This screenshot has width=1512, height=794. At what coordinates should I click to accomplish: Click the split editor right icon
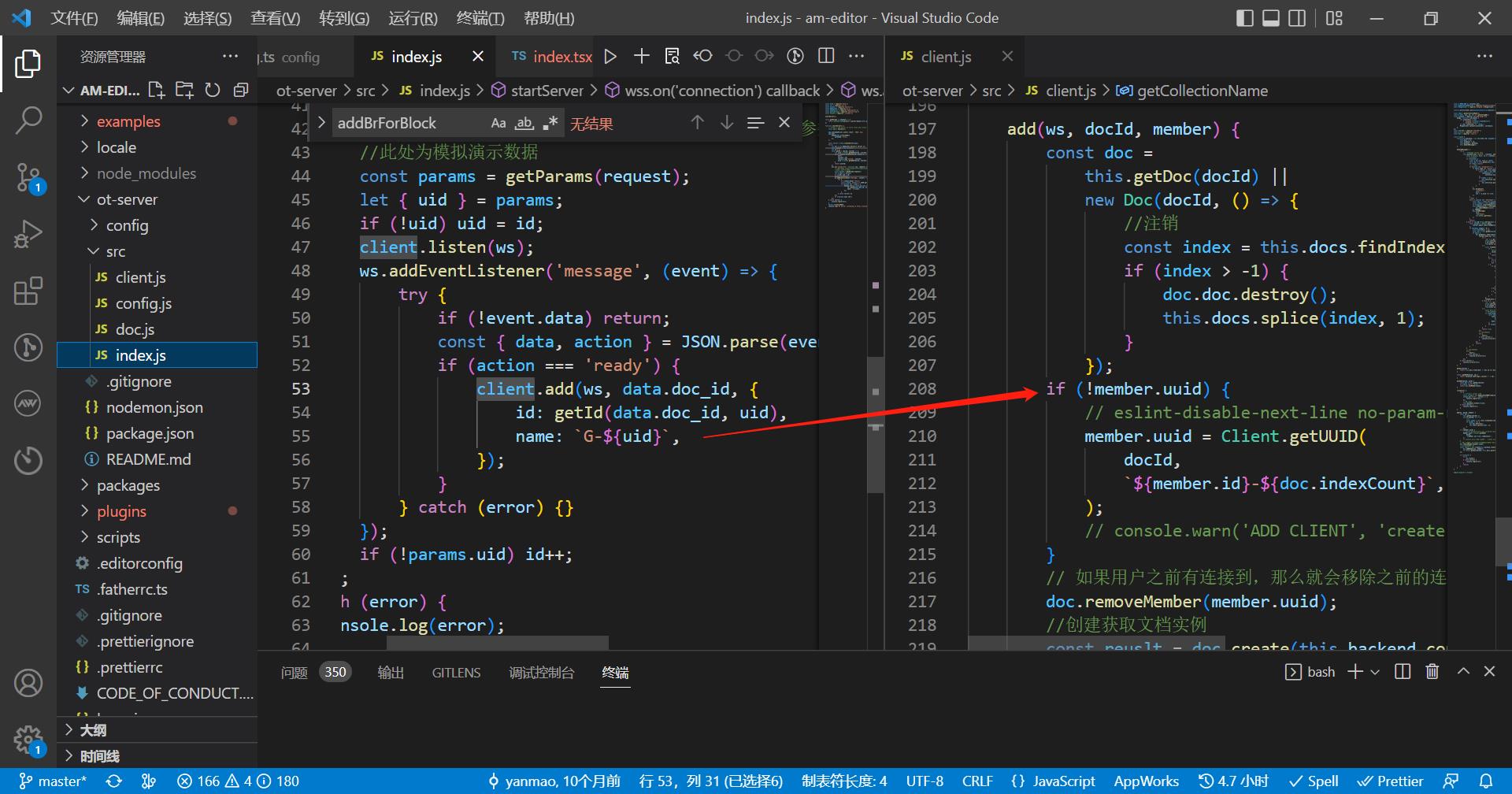tap(826, 56)
